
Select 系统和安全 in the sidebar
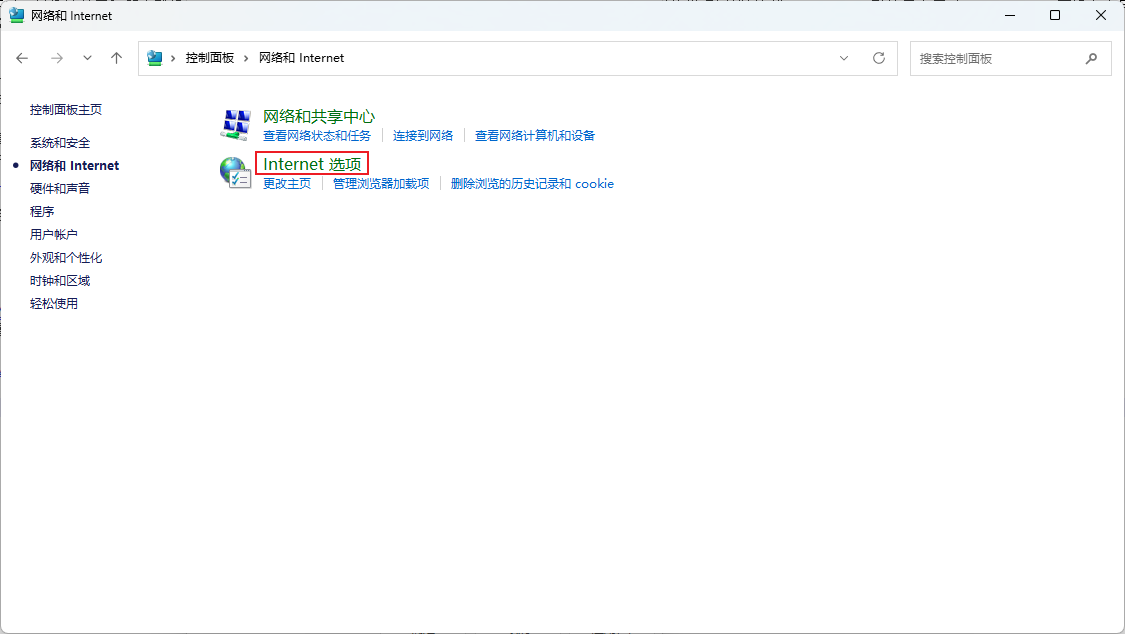coord(62,142)
